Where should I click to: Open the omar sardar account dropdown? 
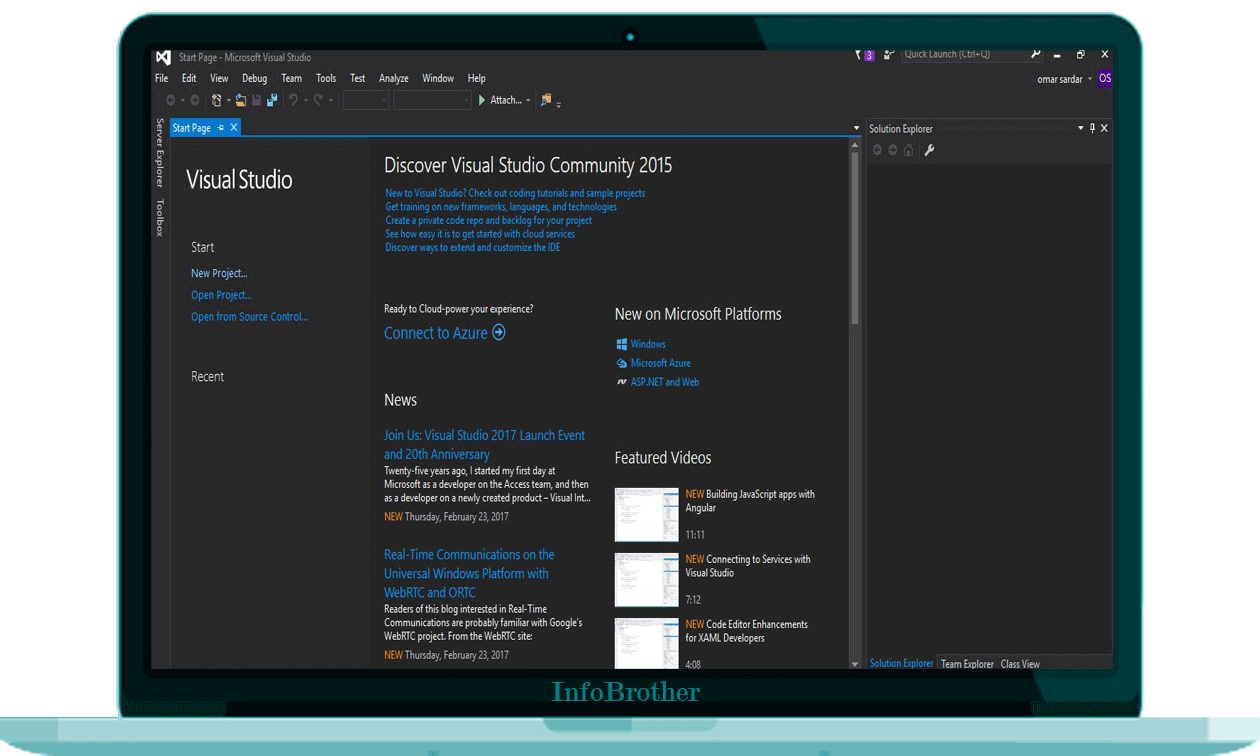[1090, 79]
